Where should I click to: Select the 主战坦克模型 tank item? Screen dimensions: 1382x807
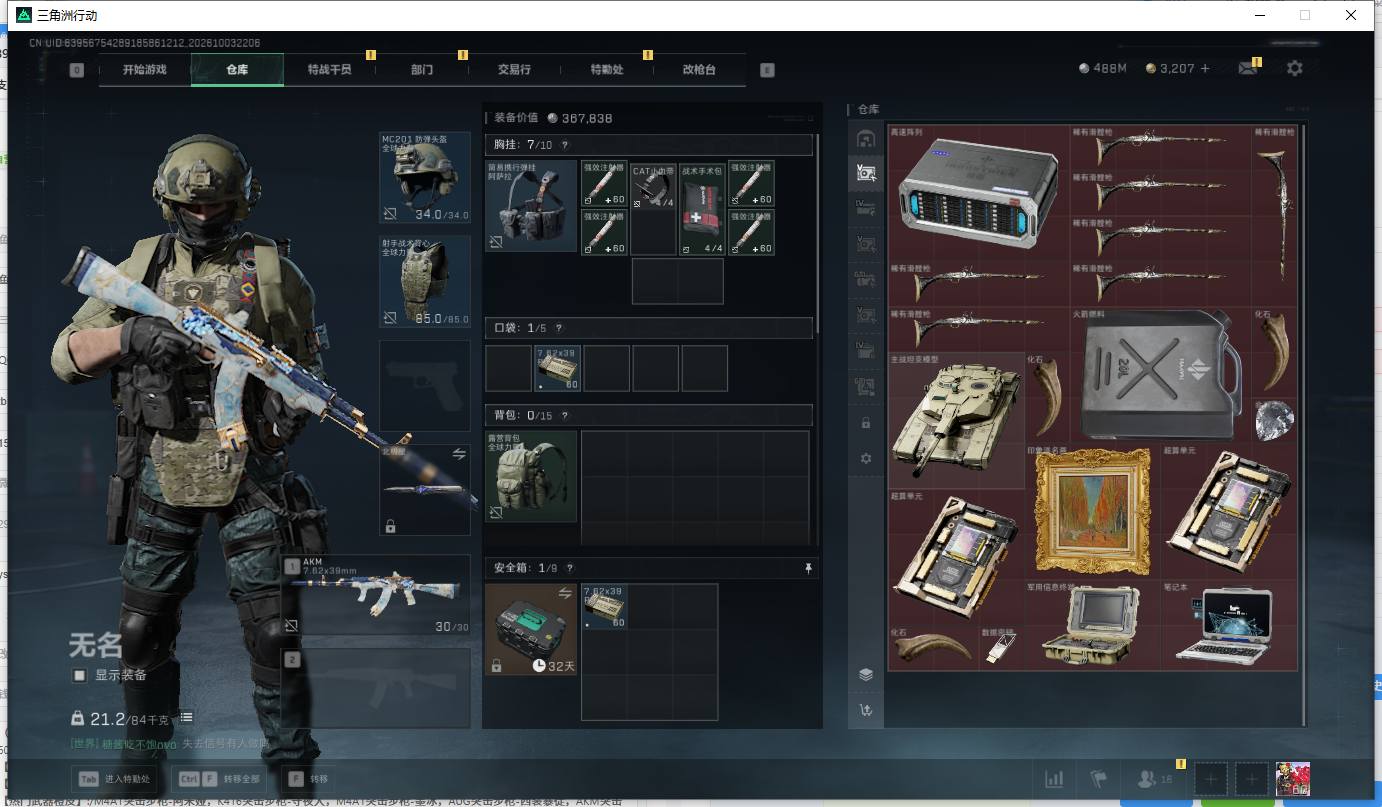click(x=957, y=421)
